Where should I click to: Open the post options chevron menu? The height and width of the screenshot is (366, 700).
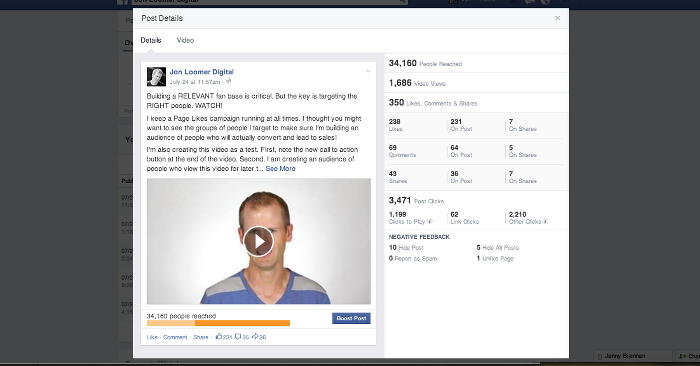pyautogui.click(x=368, y=71)
